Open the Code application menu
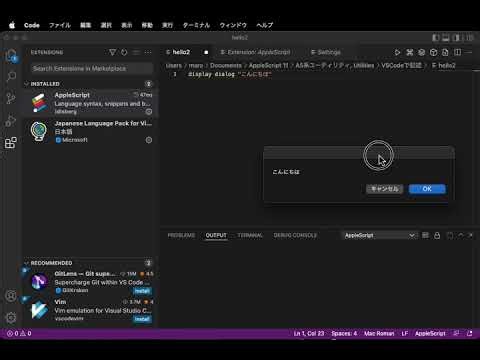Screen dimensions: 480x360 pyautogui.click(x=32, y=25)
